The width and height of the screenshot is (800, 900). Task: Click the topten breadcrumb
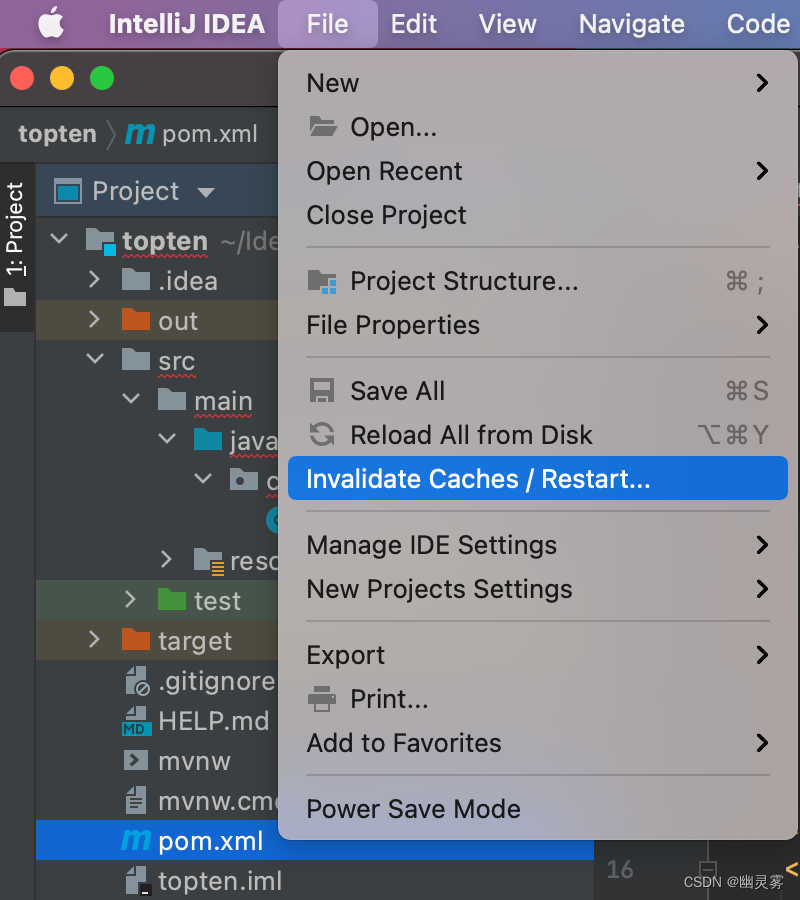click(57, 134)
